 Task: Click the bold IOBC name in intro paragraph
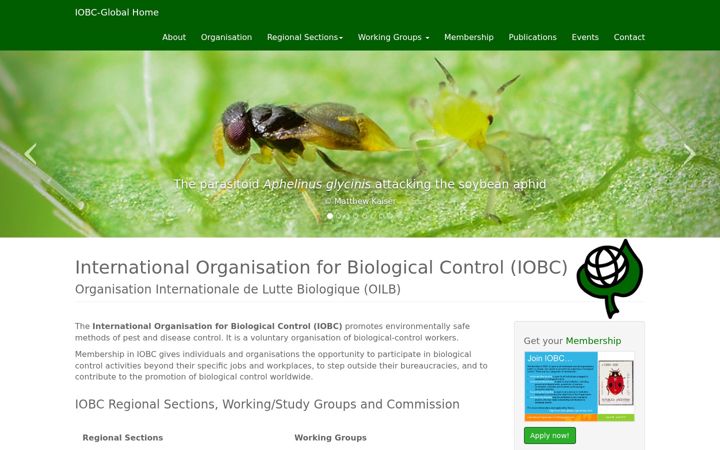pos(217,326)
